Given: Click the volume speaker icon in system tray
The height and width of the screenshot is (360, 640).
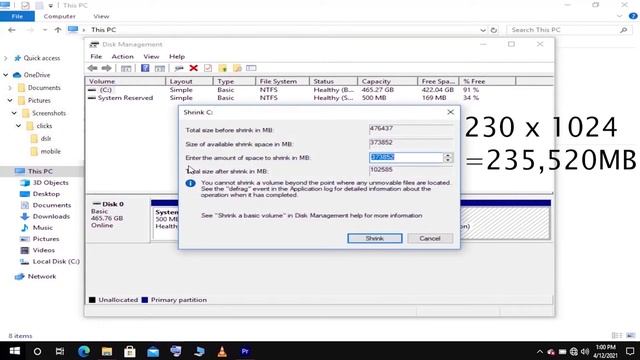Looking at the screenshot, I should 585,351.
